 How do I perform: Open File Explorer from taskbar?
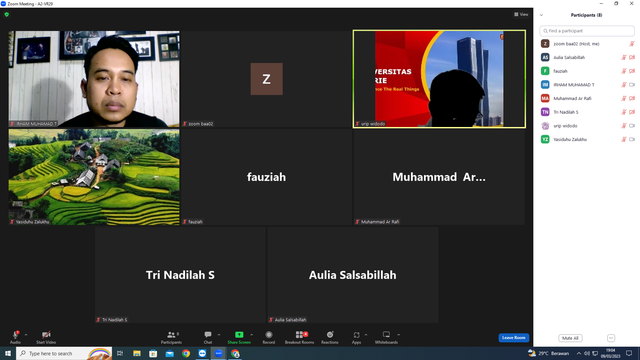(137, 353)
